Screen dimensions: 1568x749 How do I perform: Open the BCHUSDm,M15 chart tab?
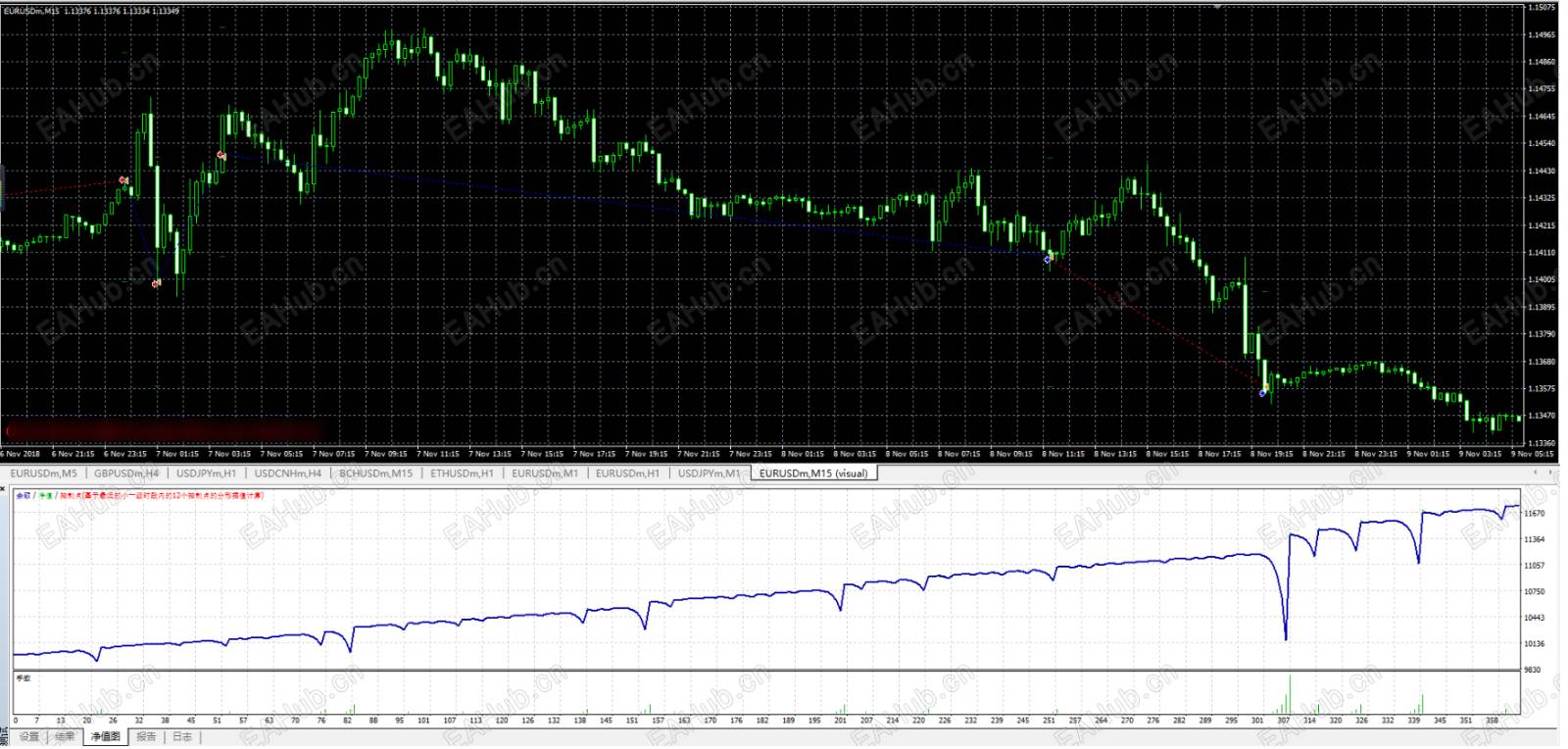tap(375, 474)
